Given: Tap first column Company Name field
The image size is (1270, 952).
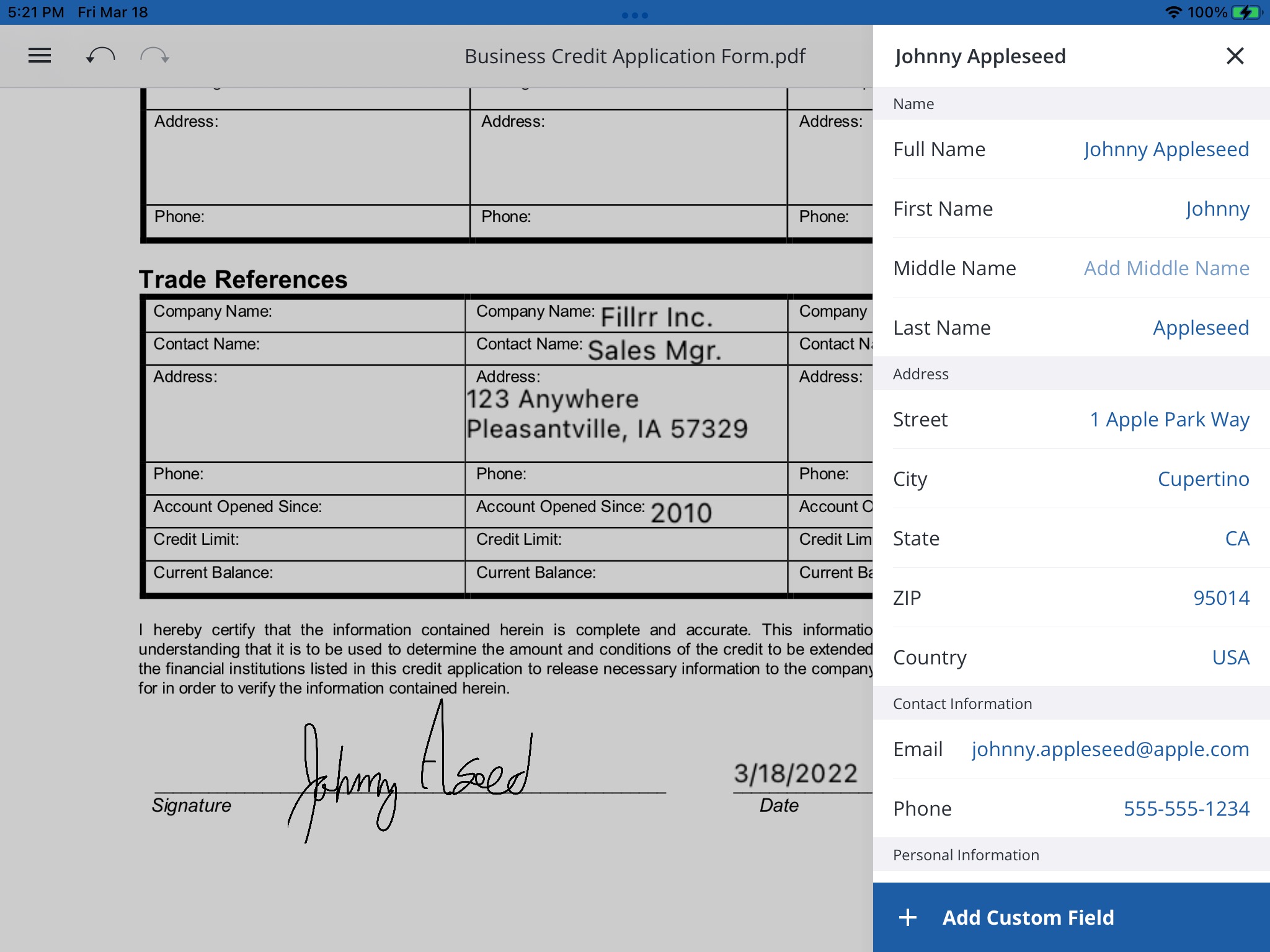Looking at the screenshot, I should tap(305, 315).
